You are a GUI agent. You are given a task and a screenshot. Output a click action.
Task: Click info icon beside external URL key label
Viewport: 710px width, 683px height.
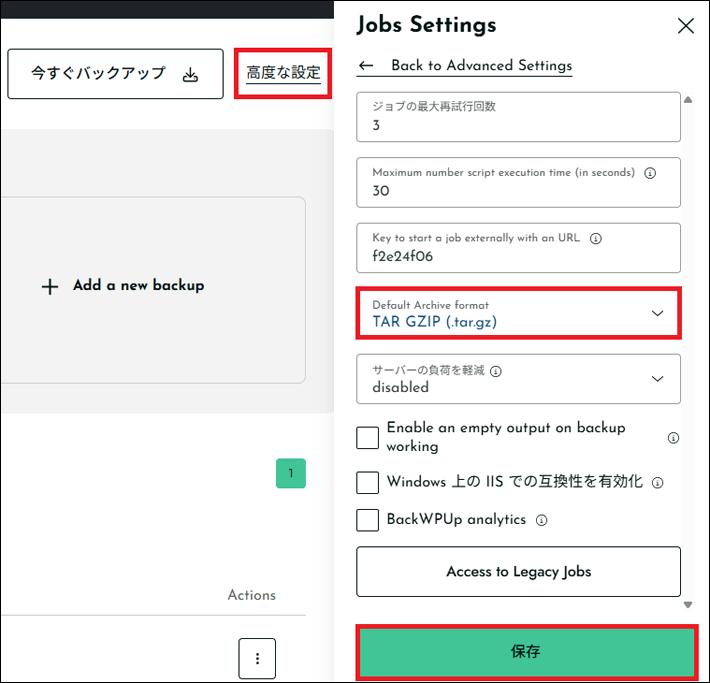(596, 239)
